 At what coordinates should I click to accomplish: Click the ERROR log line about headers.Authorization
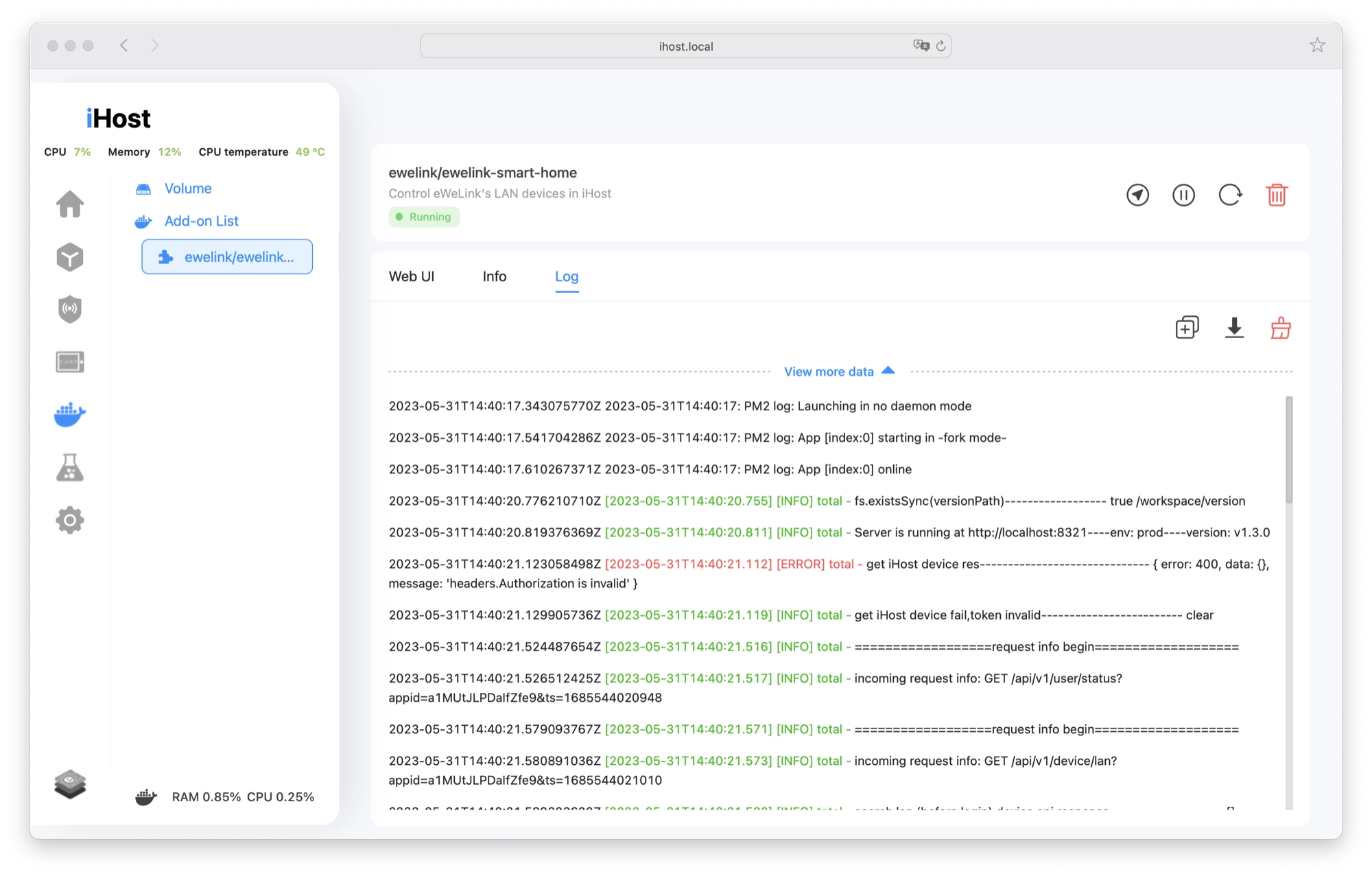point(829,573)
